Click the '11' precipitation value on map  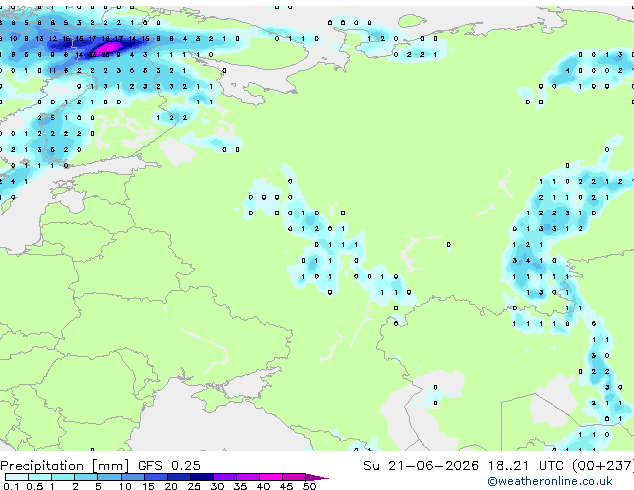53,70
